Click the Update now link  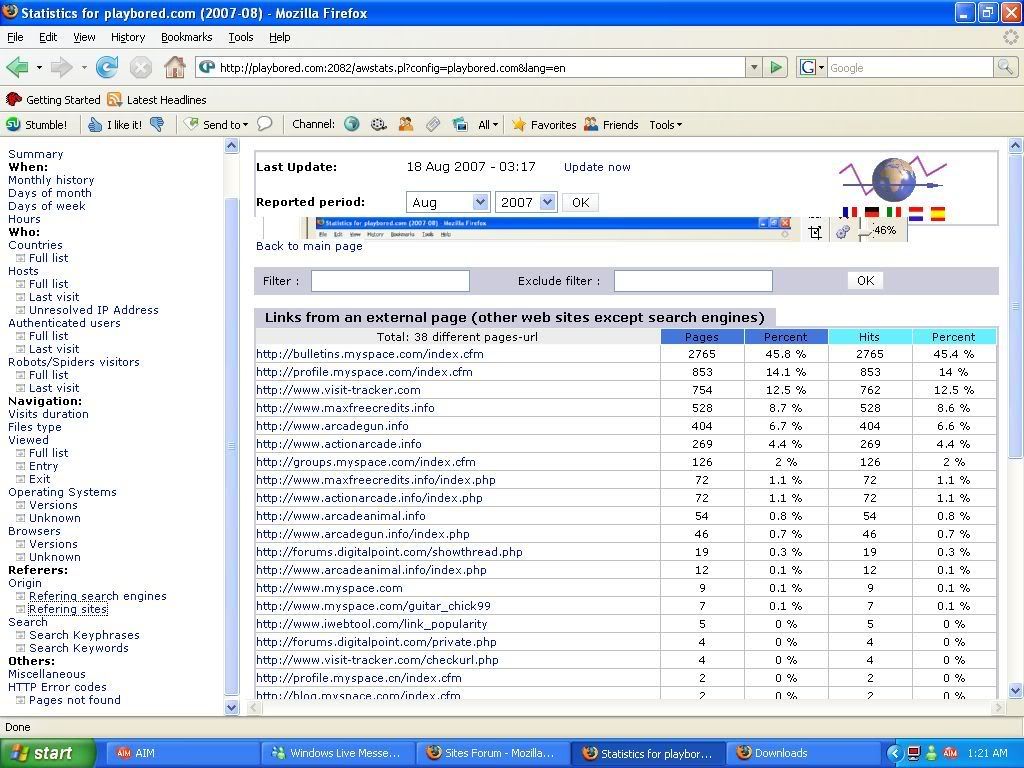(597, 167)
